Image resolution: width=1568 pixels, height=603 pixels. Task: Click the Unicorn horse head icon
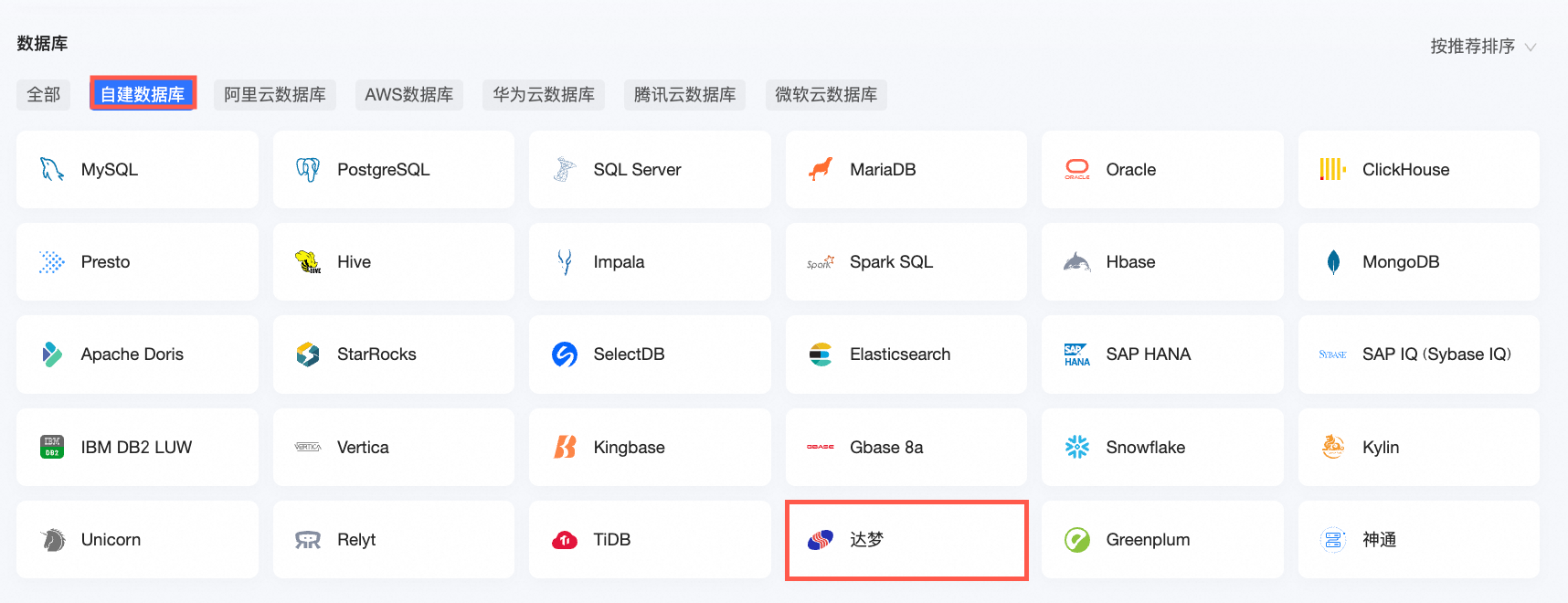tap(52, 540)
